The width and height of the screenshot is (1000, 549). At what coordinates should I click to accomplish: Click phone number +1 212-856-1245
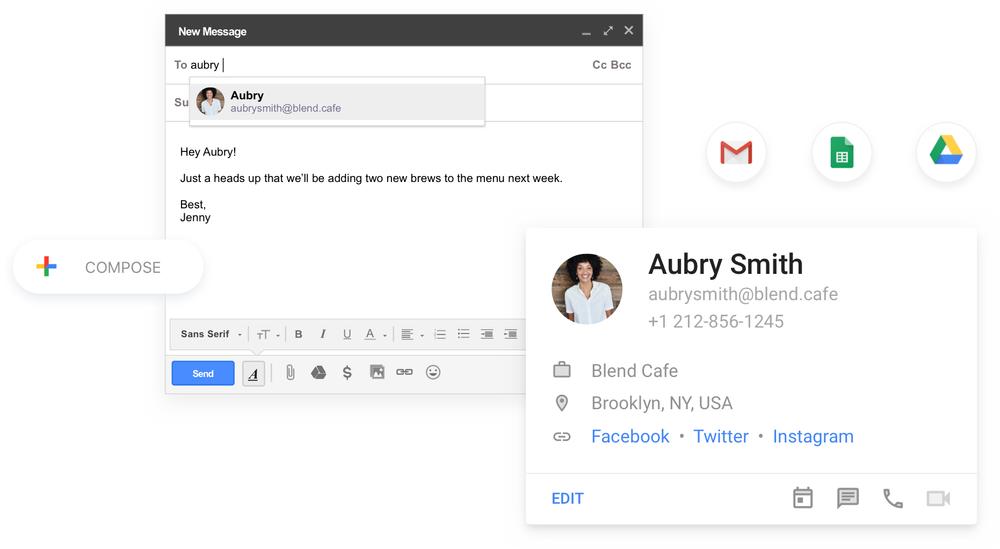(x=716, y=321)
